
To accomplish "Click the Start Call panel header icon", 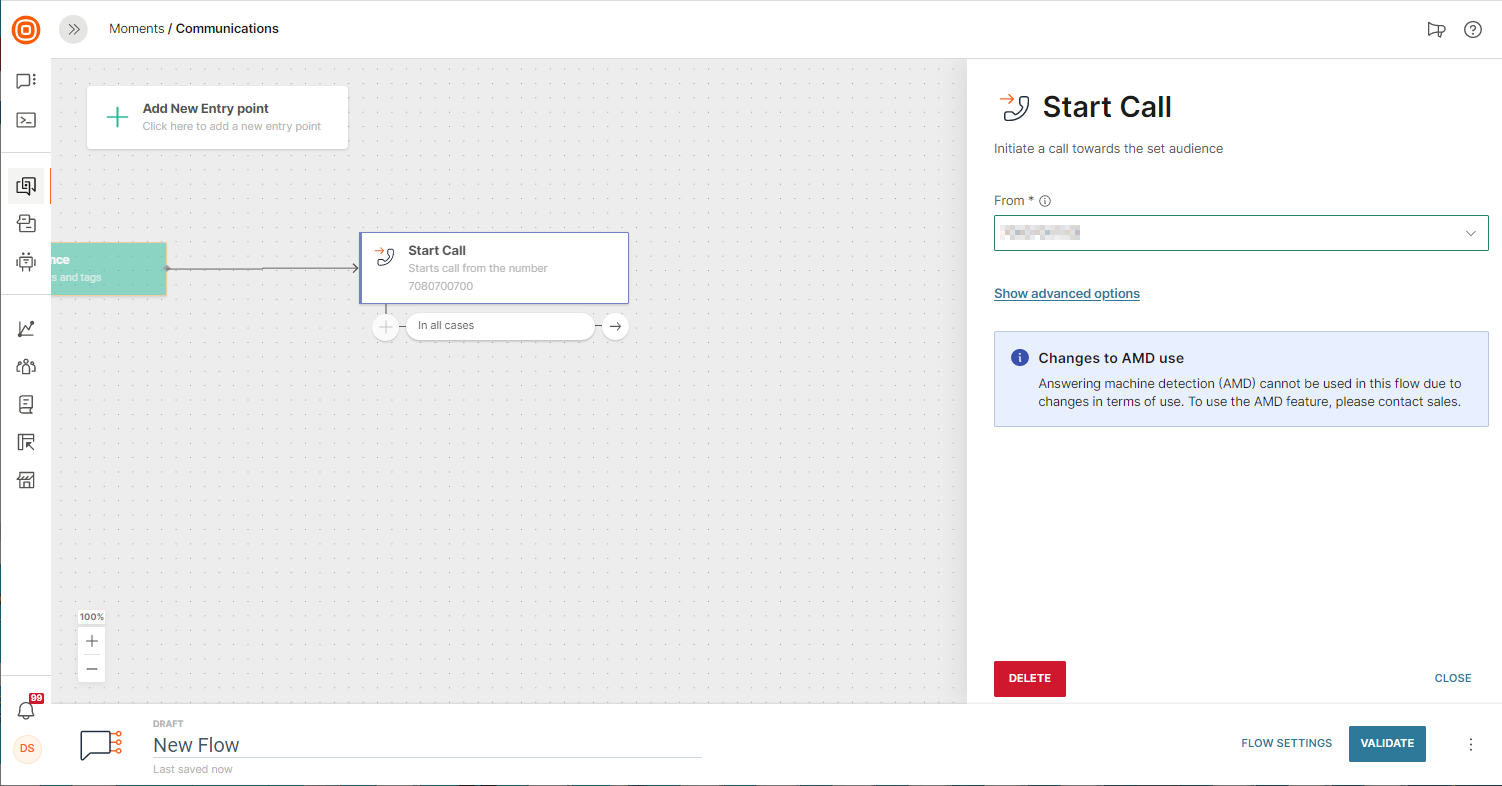I will pyautogui.click(x=1015, y=107).
